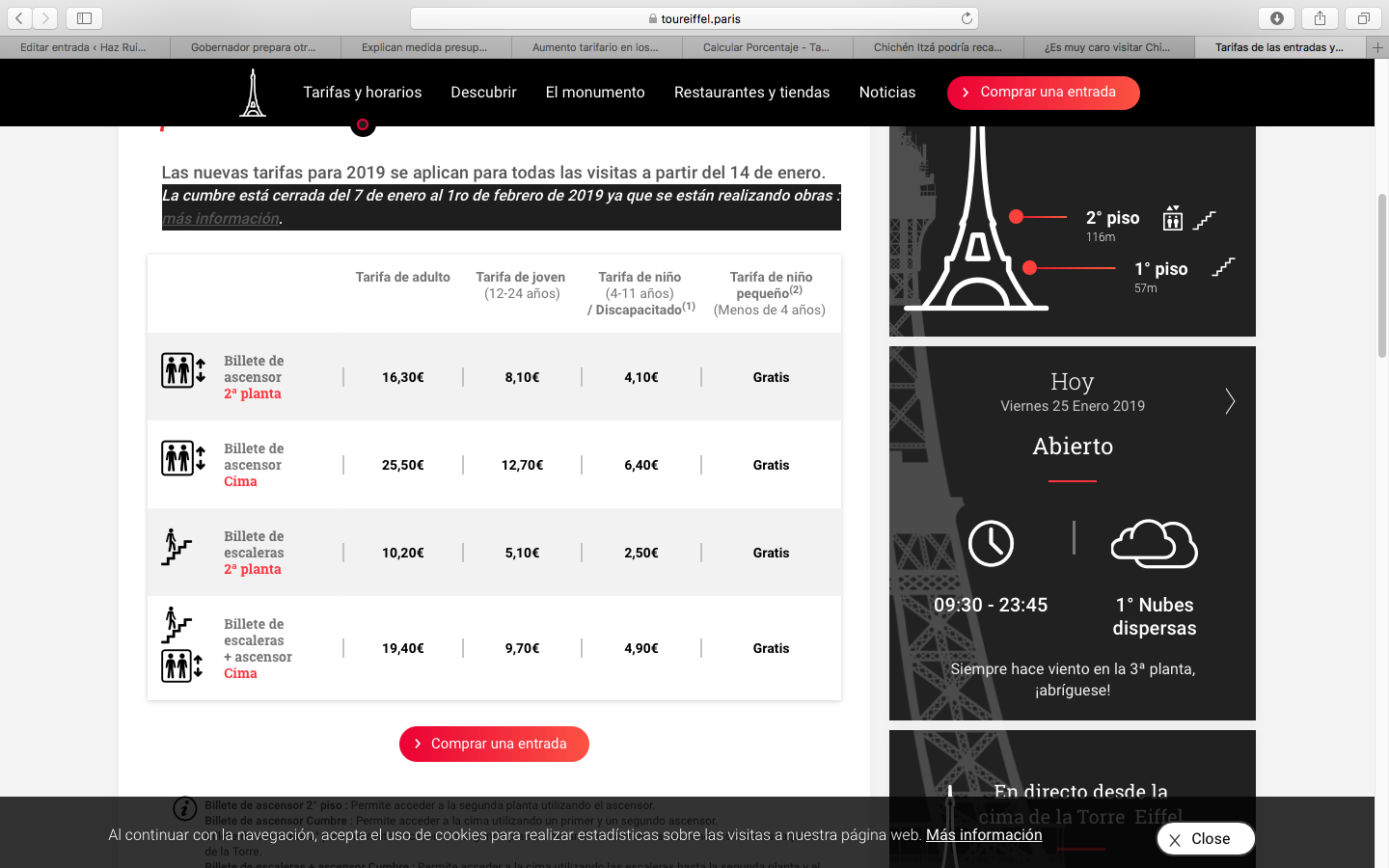Close the cookie notice banner
The height and width of the screenshot is (868, 1389).
click(1206, 839)
